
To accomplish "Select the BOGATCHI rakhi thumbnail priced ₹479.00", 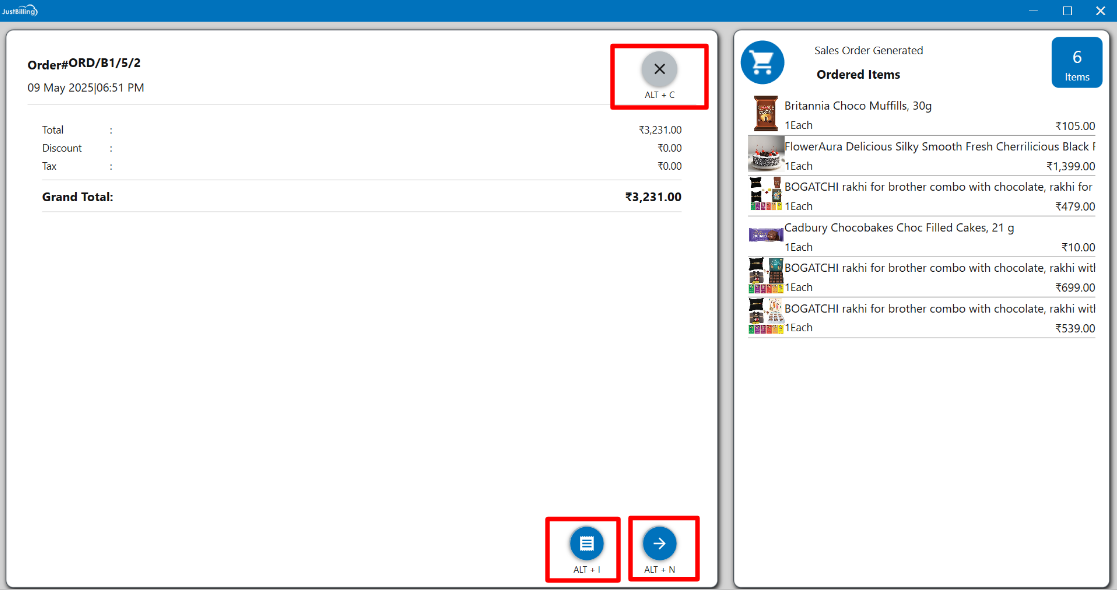I will [766, 195].
